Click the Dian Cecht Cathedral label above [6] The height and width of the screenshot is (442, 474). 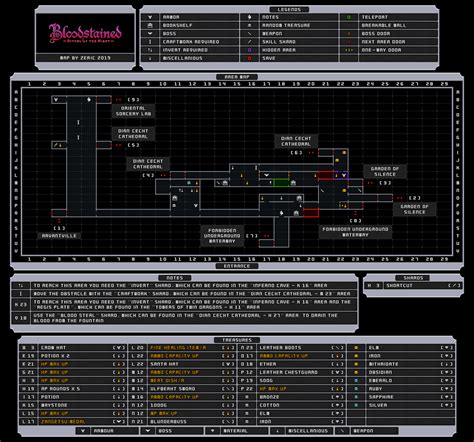pos(296,141)
